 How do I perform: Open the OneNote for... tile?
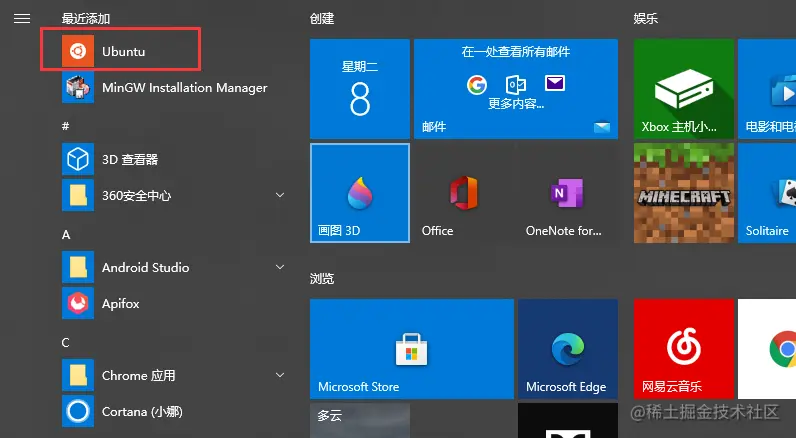pos(568,193)
